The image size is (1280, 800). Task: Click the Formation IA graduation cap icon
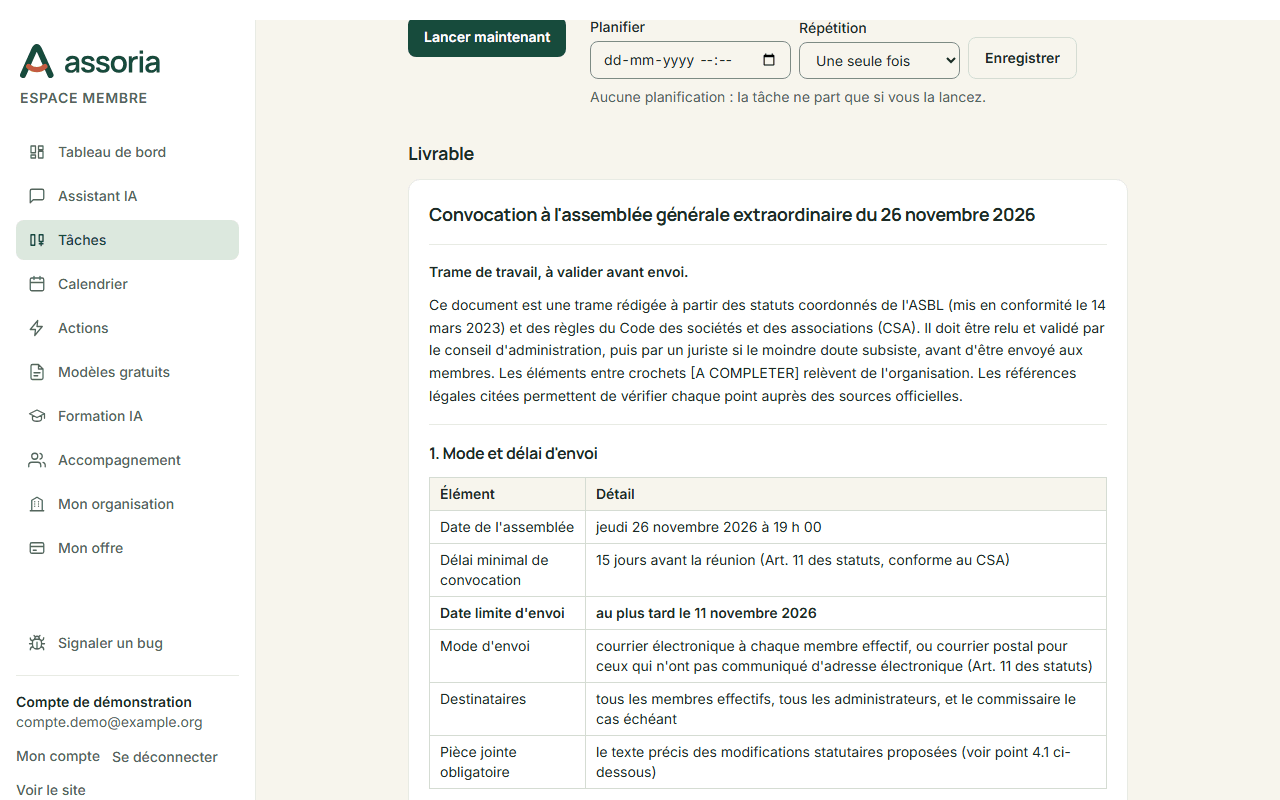37,416
